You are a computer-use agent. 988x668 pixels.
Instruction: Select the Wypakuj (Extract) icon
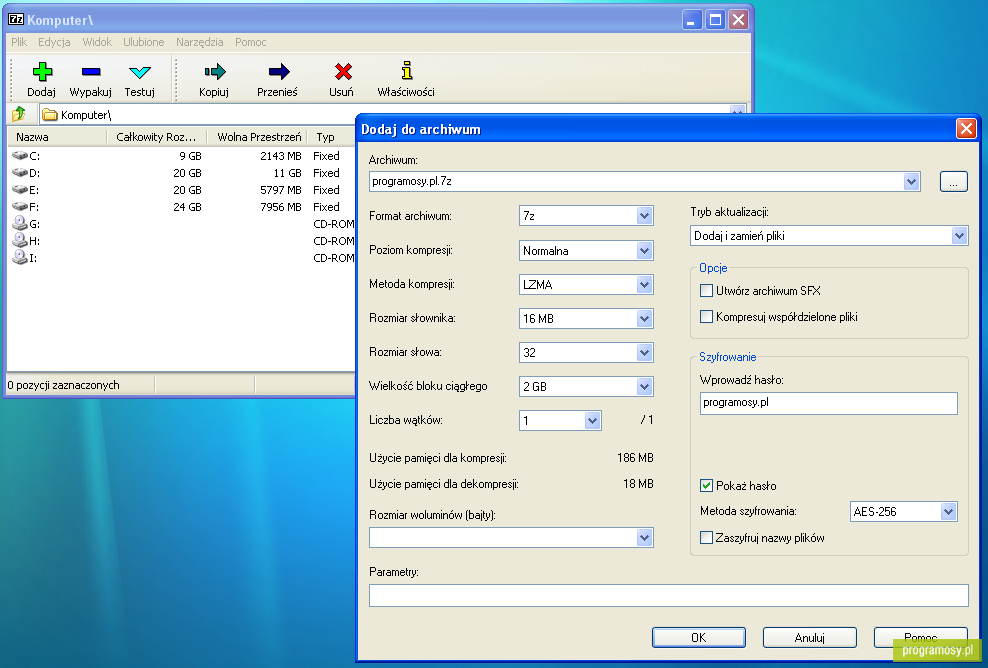click(x=90, y=78)
